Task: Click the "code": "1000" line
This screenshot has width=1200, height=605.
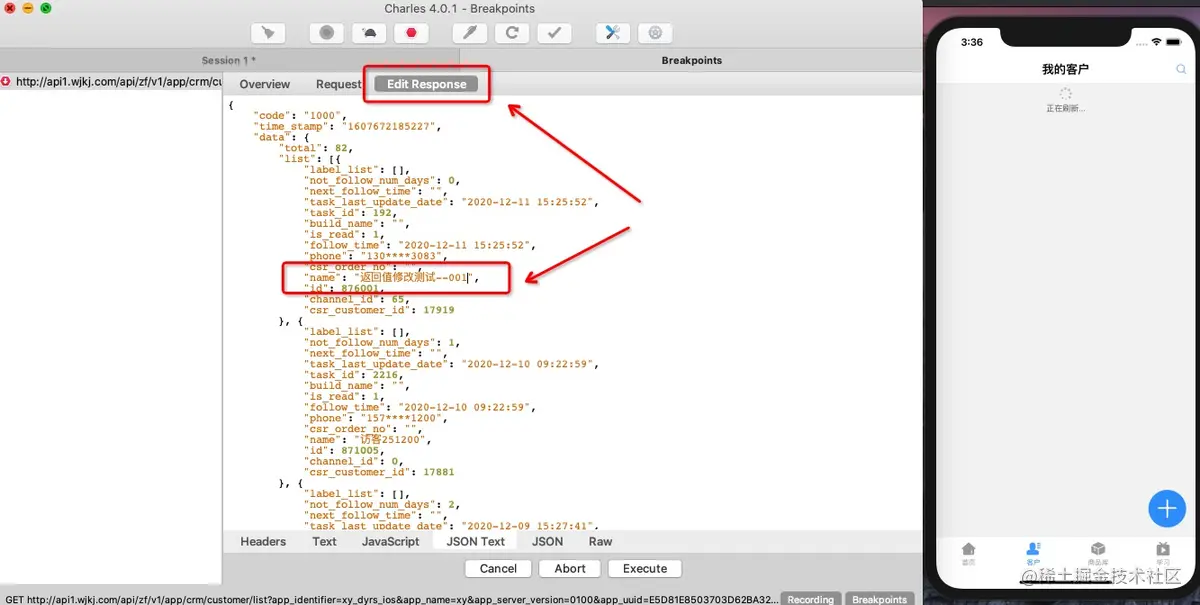Action: (x=299, y=115)
